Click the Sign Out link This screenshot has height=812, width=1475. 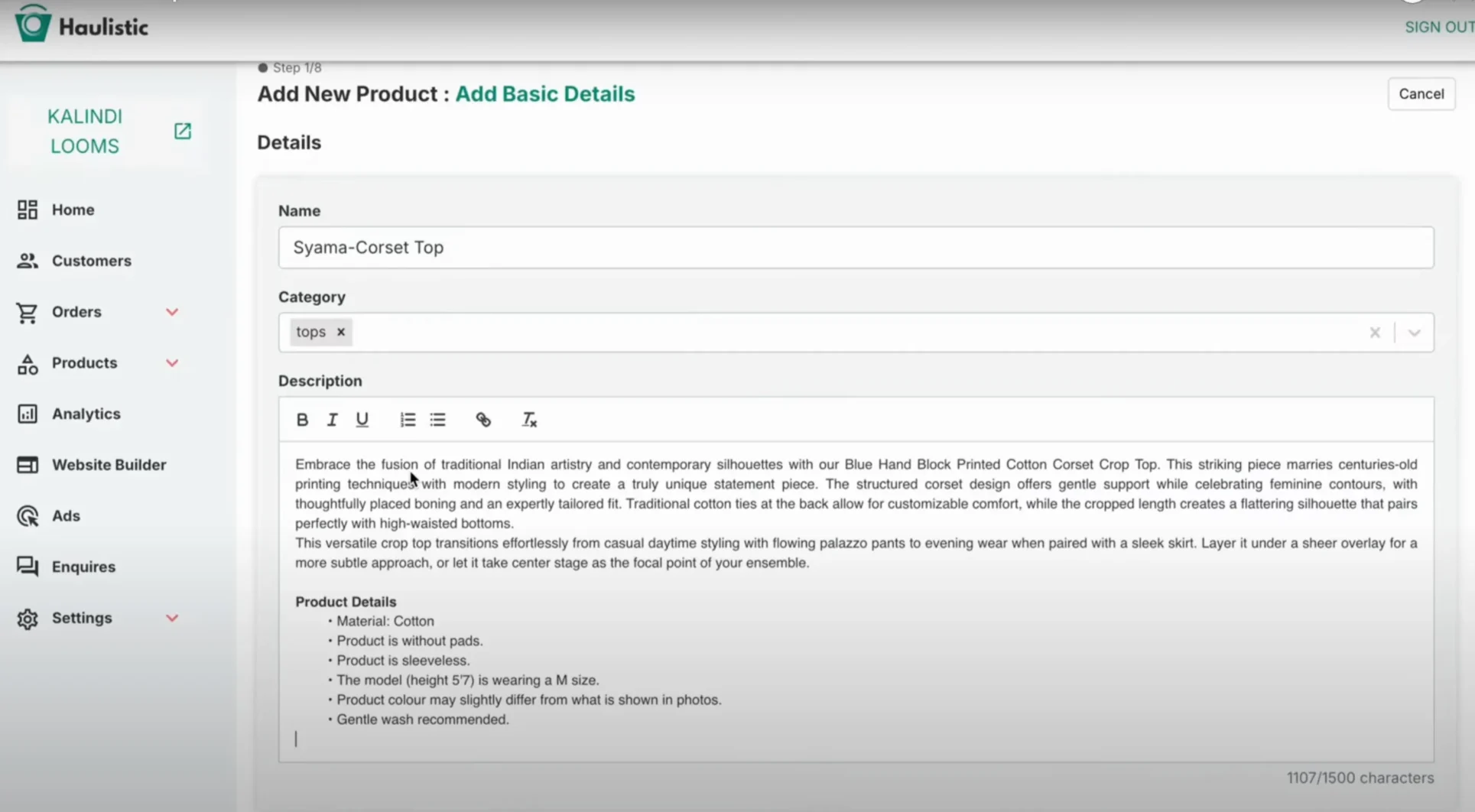coord(1438,28)
